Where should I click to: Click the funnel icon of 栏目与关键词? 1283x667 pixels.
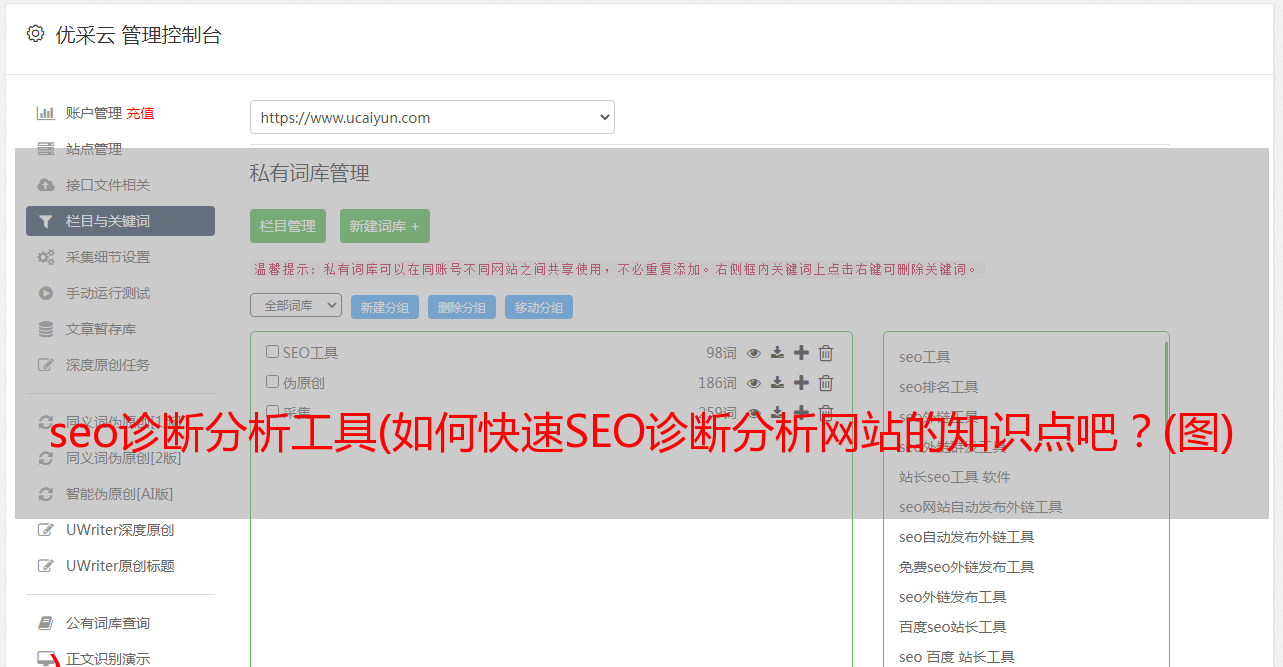[x=45, y=221]
